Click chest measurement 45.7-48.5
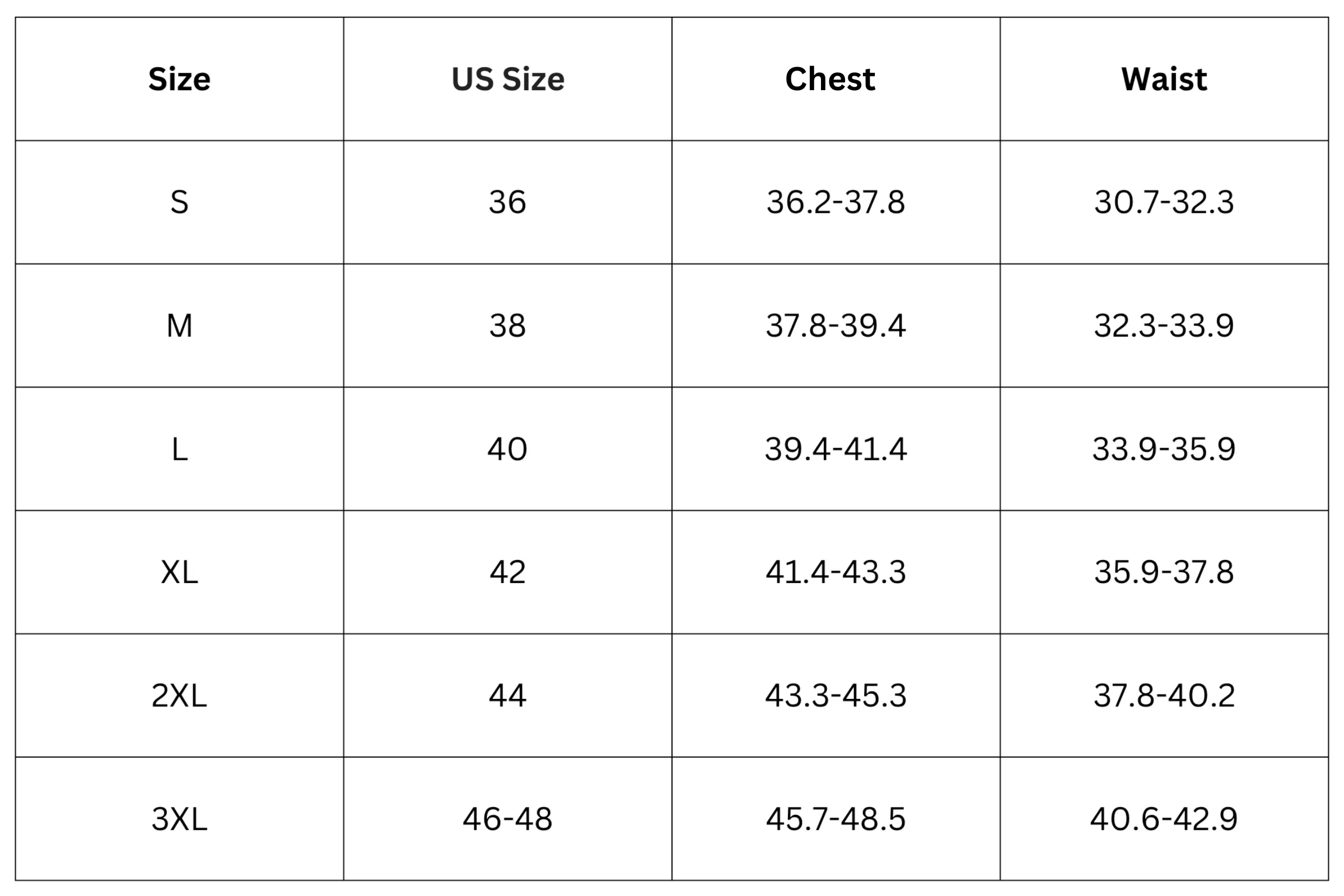The width and height of the screenshot is (1344, 896). click(x=836, y=819)
